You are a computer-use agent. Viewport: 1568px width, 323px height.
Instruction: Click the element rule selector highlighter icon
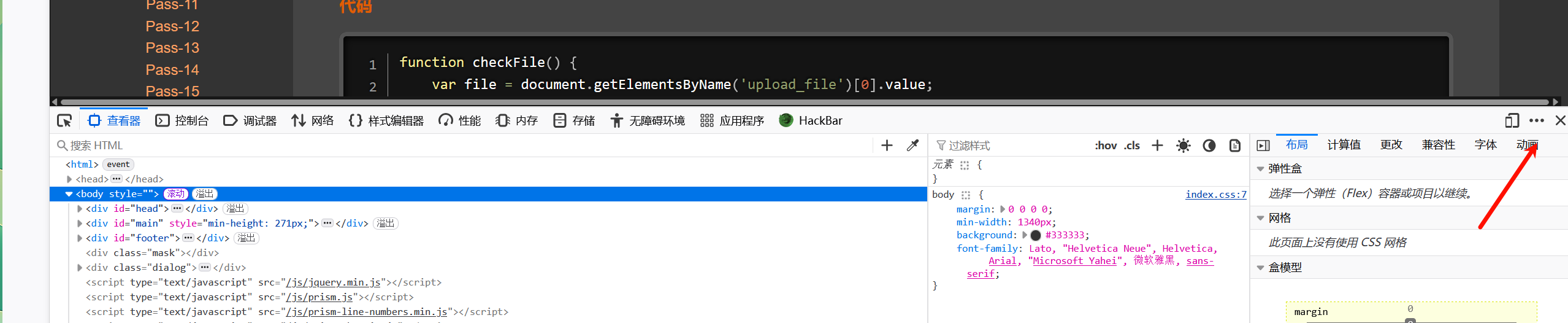[965, 165]
